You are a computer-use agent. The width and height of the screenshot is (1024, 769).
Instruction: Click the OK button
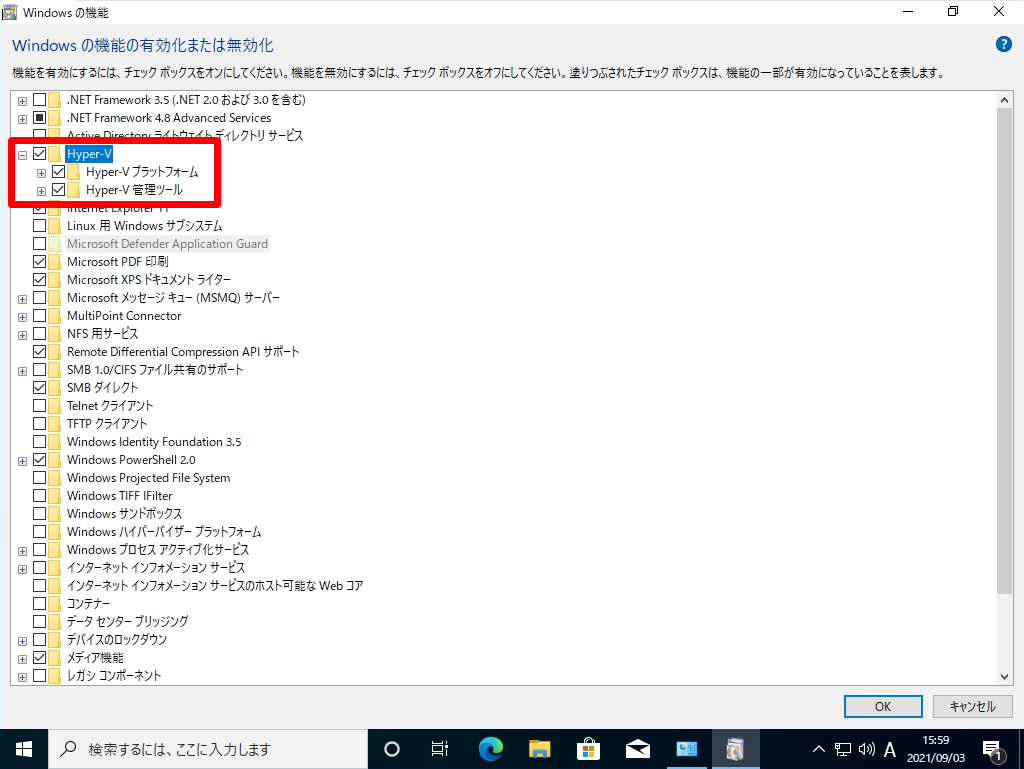click(x=883, y=706)
